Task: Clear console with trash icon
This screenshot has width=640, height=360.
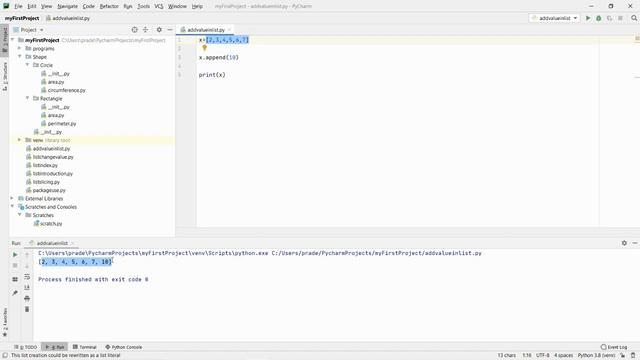Action: [27, 309]
